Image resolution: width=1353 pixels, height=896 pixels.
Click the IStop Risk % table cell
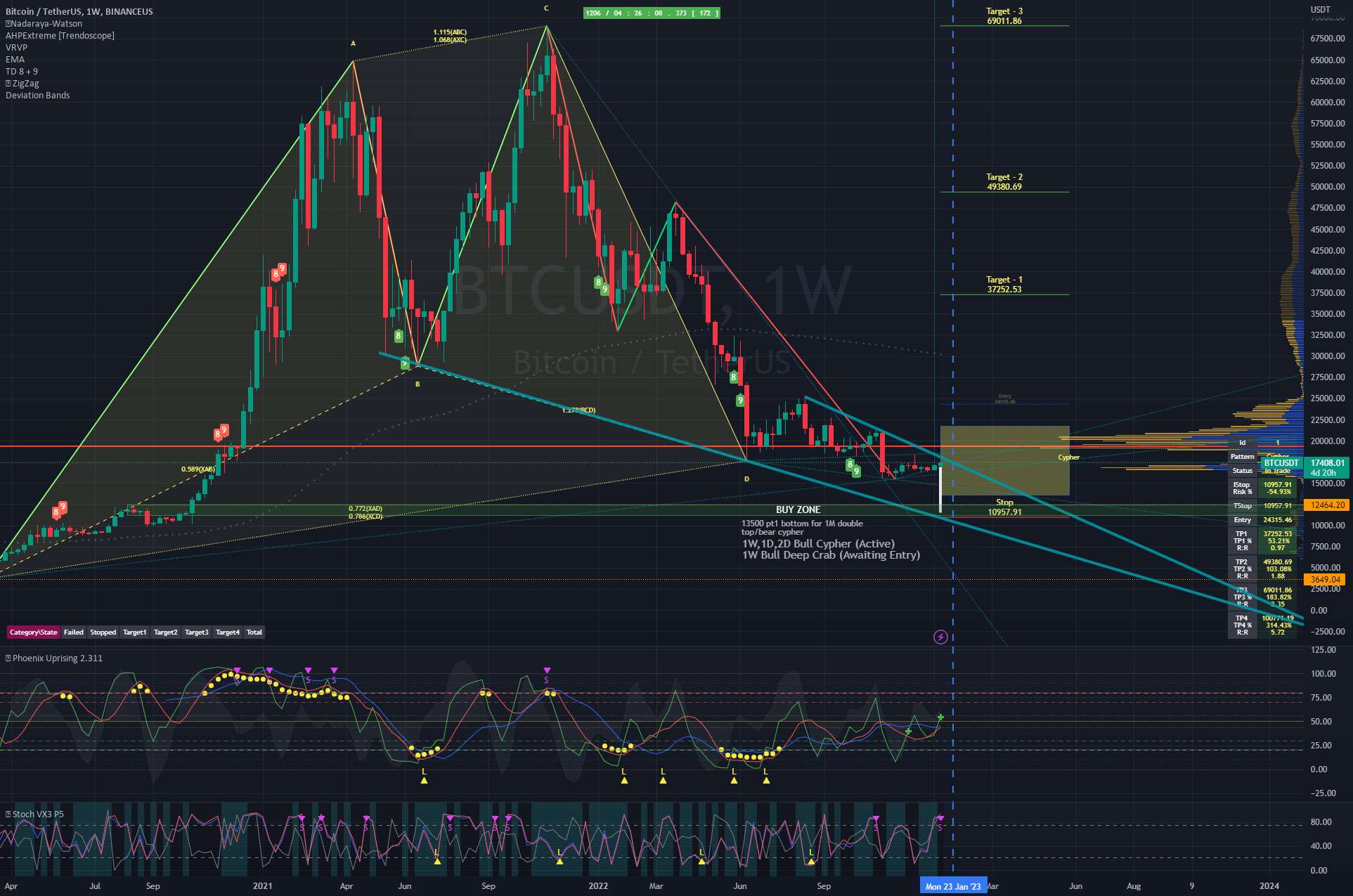tap(1242, 488)
